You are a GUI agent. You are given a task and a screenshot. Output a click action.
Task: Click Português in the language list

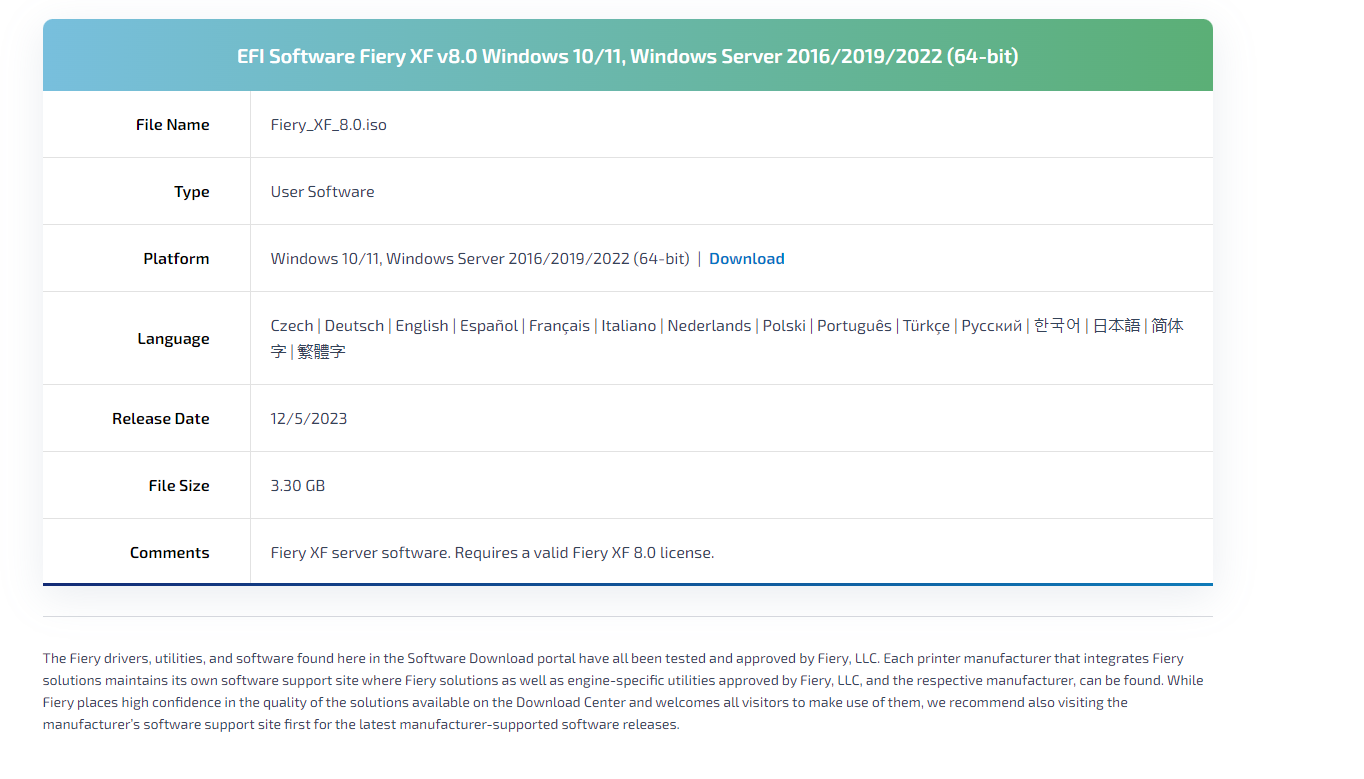point(854,326)
